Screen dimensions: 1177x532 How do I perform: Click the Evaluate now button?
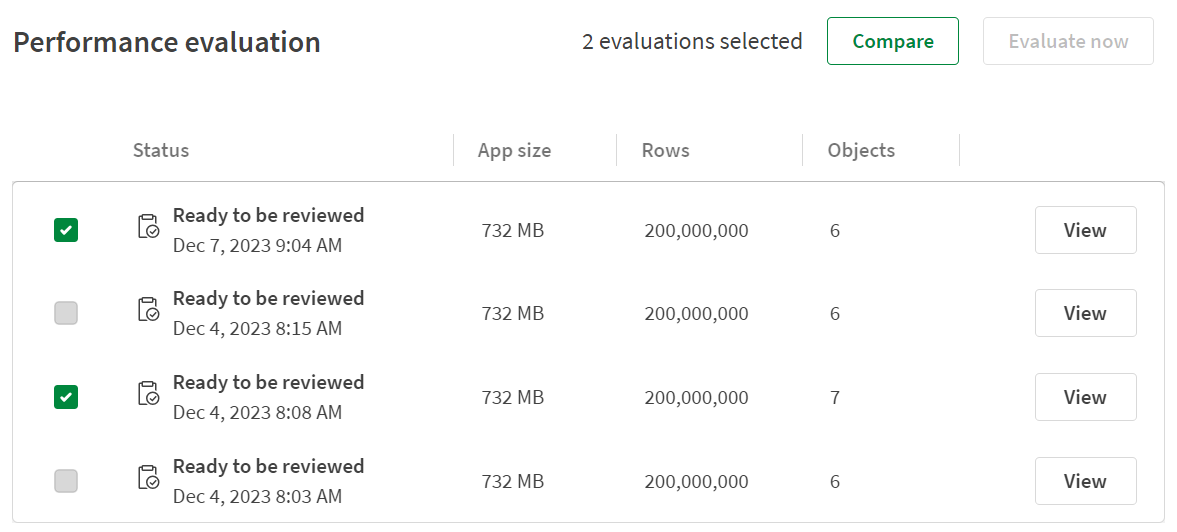point(1068,41)
